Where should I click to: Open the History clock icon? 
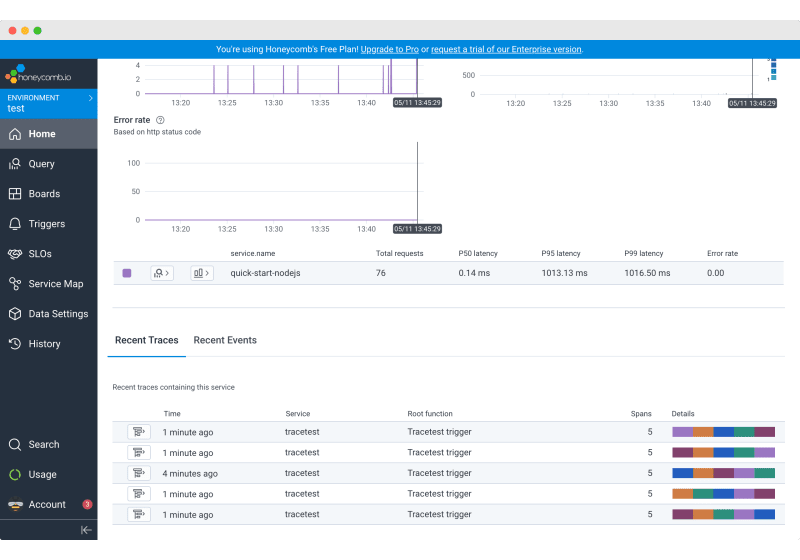[x=15, y=344]
